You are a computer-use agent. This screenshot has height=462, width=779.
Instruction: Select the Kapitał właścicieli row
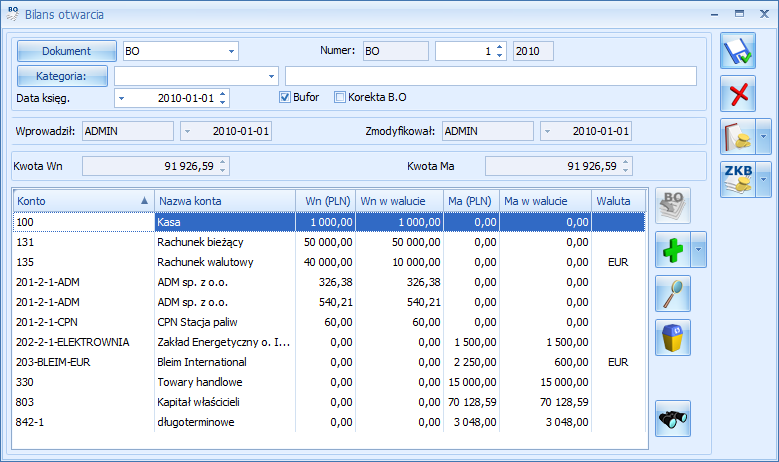[x=329, y=402]
